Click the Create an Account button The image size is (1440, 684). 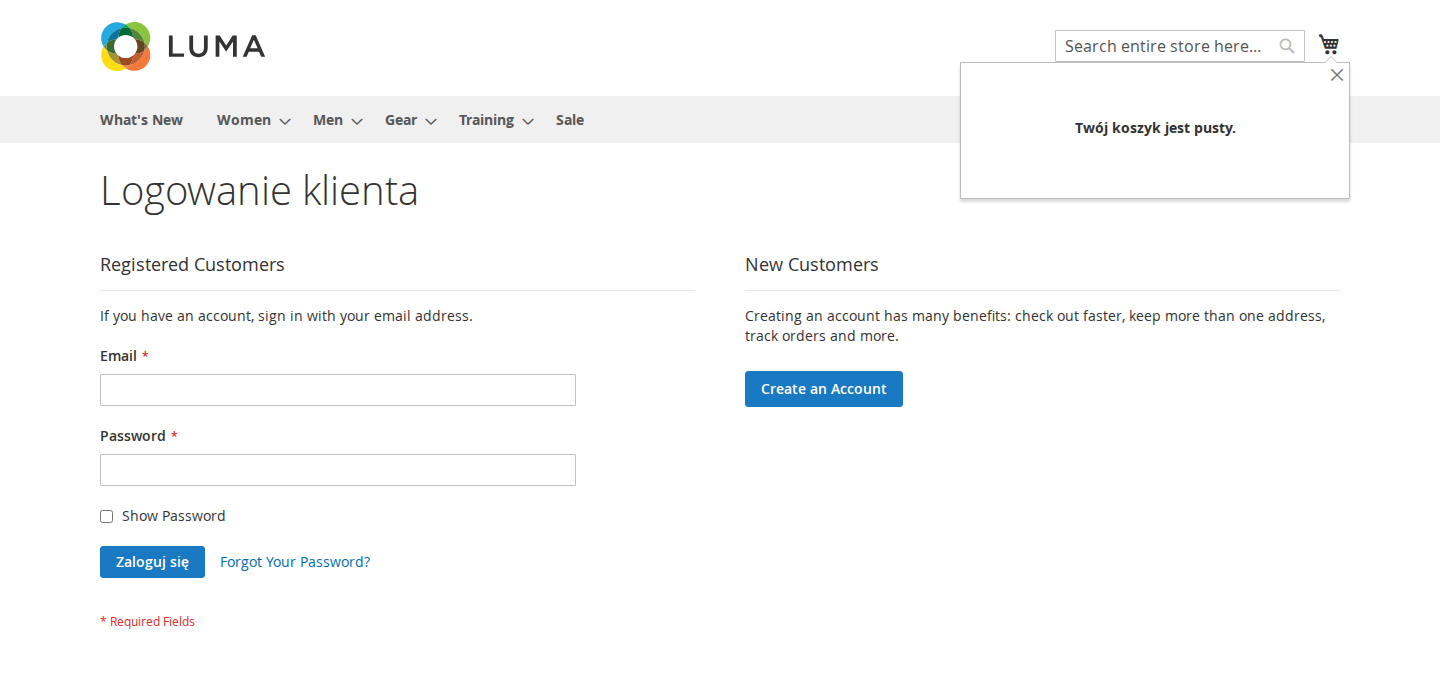coord(824,389)
